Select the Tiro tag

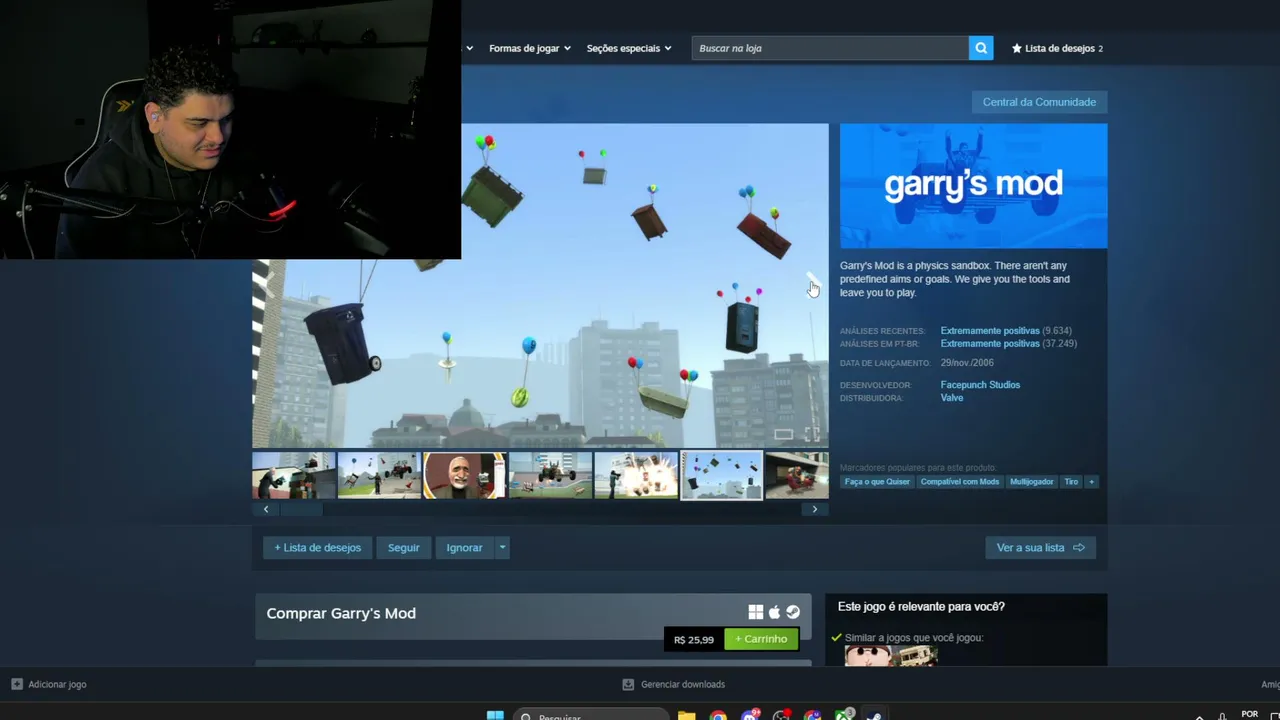(1071, 482)
